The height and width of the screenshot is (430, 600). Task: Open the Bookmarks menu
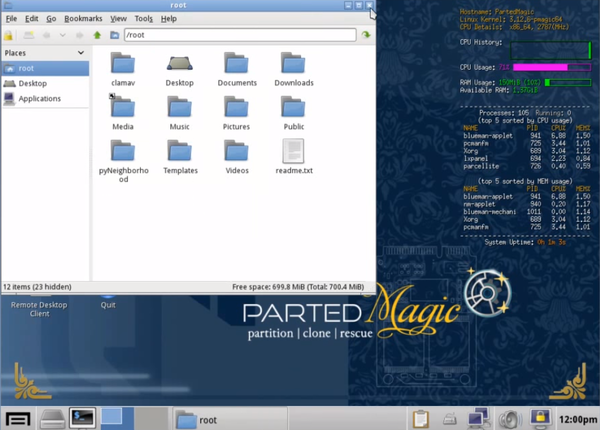[x=83, y=18]
